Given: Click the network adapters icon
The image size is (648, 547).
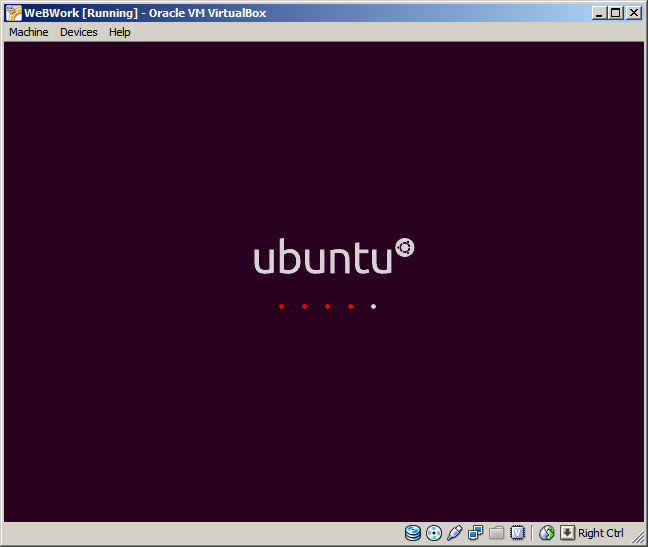Looking at the screenshot, I should point(476,533).
